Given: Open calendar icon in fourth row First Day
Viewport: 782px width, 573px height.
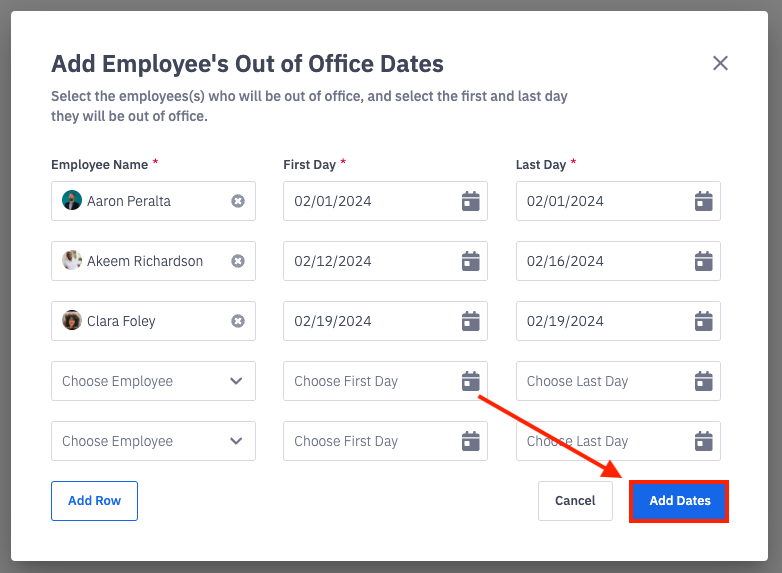Looking at the screenshot, I should (x=470, y=381).
